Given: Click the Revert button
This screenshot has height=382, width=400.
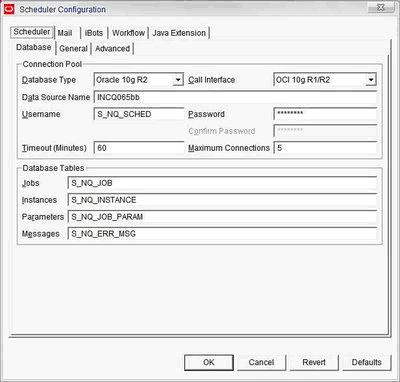Looking at the screenshot, I should [314, 362].
